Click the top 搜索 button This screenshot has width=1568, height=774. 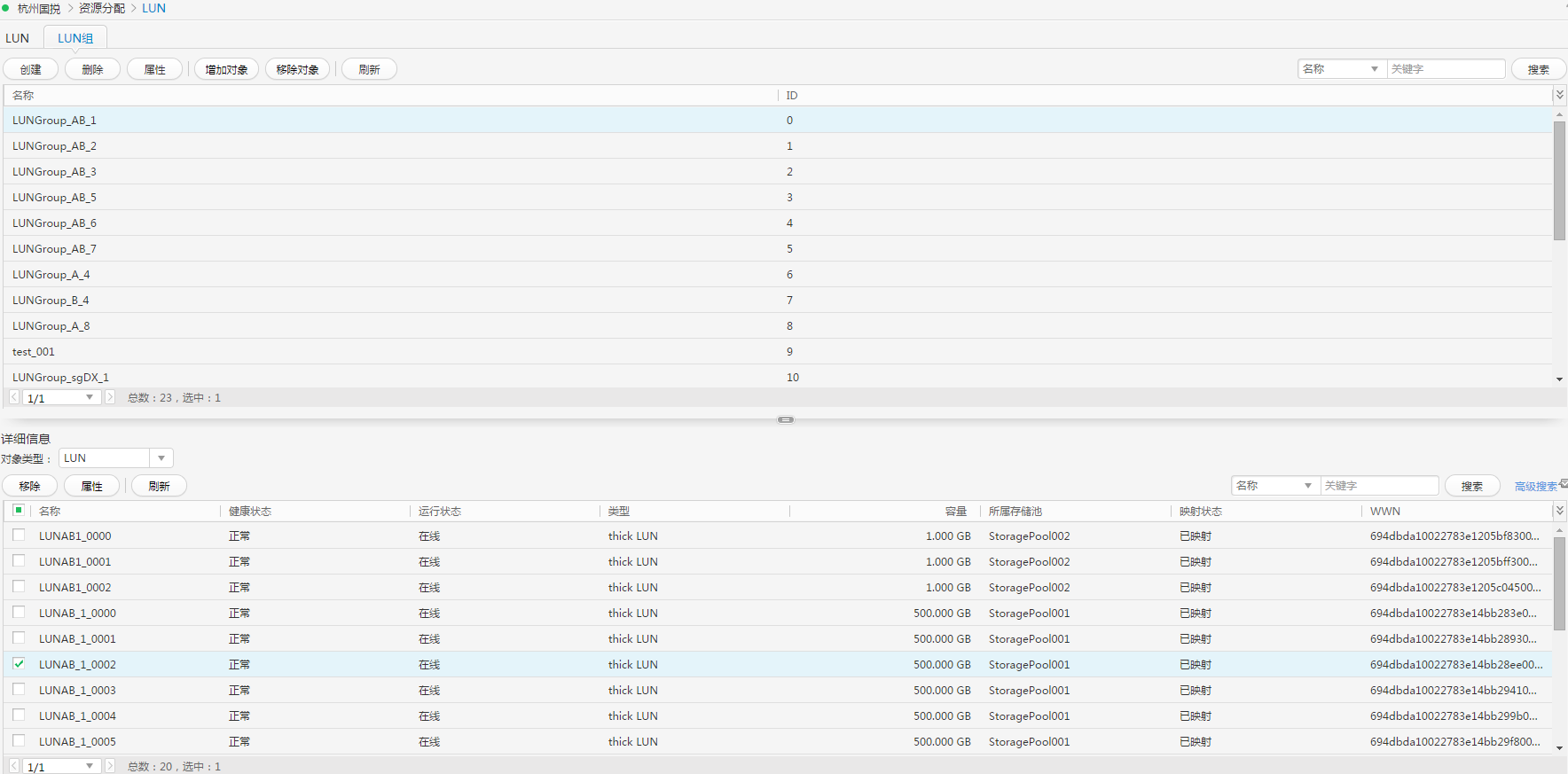[1539, 69]
